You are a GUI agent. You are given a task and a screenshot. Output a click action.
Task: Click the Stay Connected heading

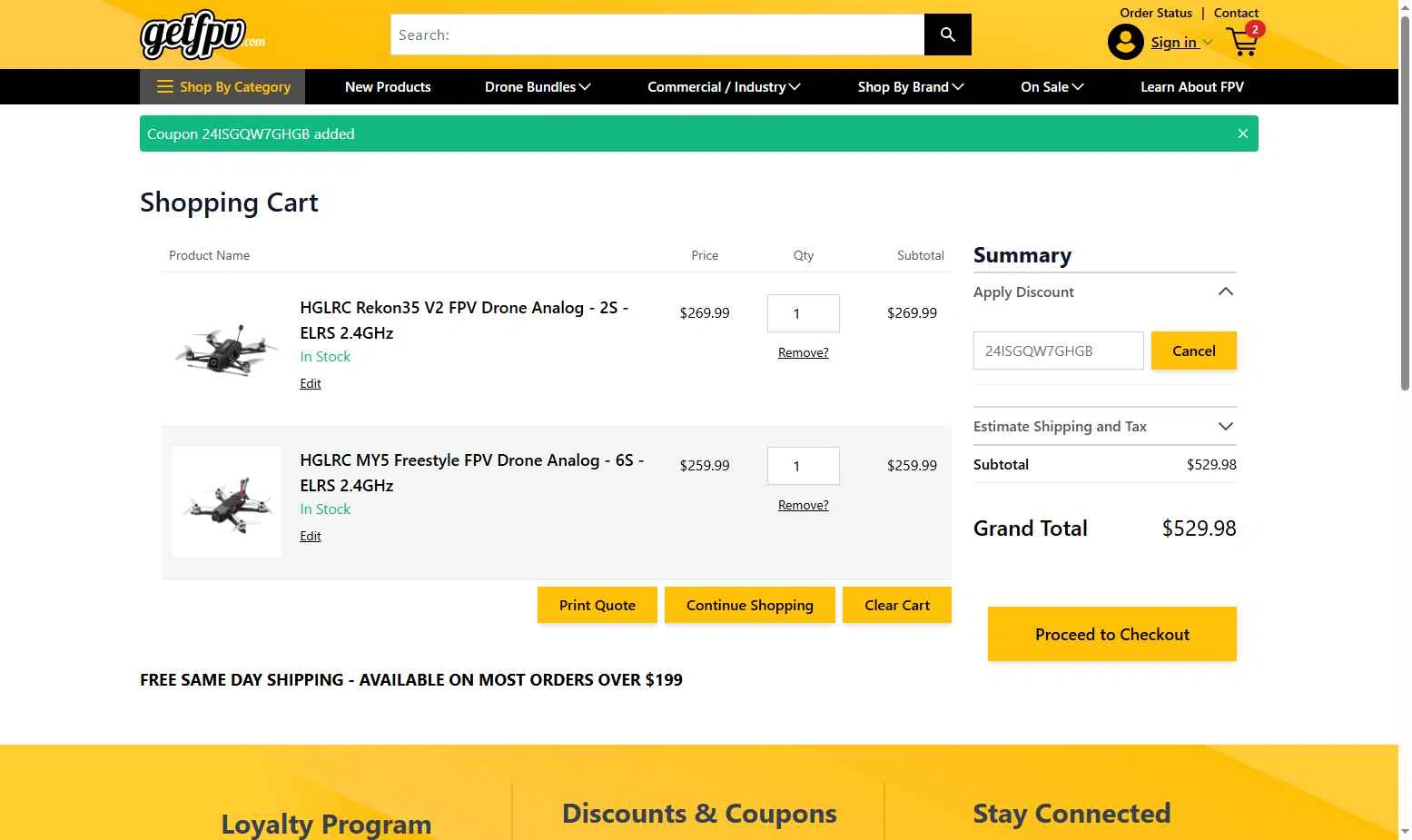(x=1071, y=814)
